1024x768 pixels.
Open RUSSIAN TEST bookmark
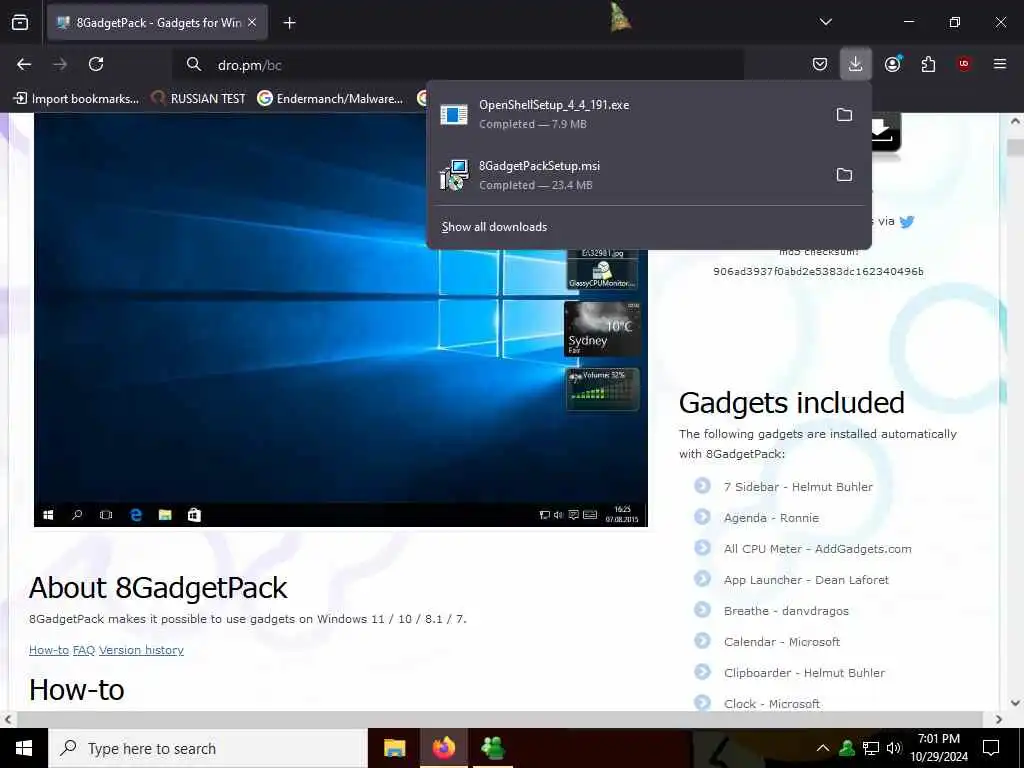tap(198, 99)
